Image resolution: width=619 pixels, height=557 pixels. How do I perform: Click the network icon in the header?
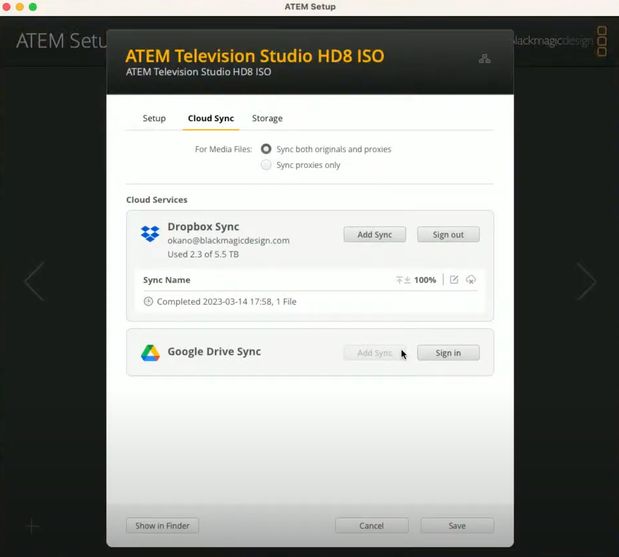(484, 58)
